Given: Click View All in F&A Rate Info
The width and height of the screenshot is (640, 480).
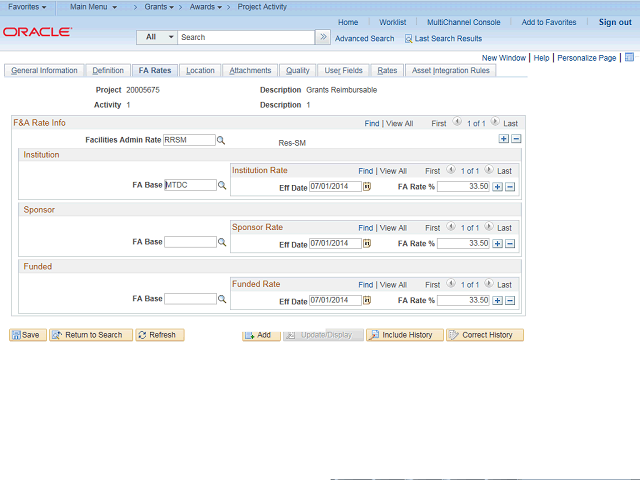Looking at the screenshot, I should (x=400, y=123).
